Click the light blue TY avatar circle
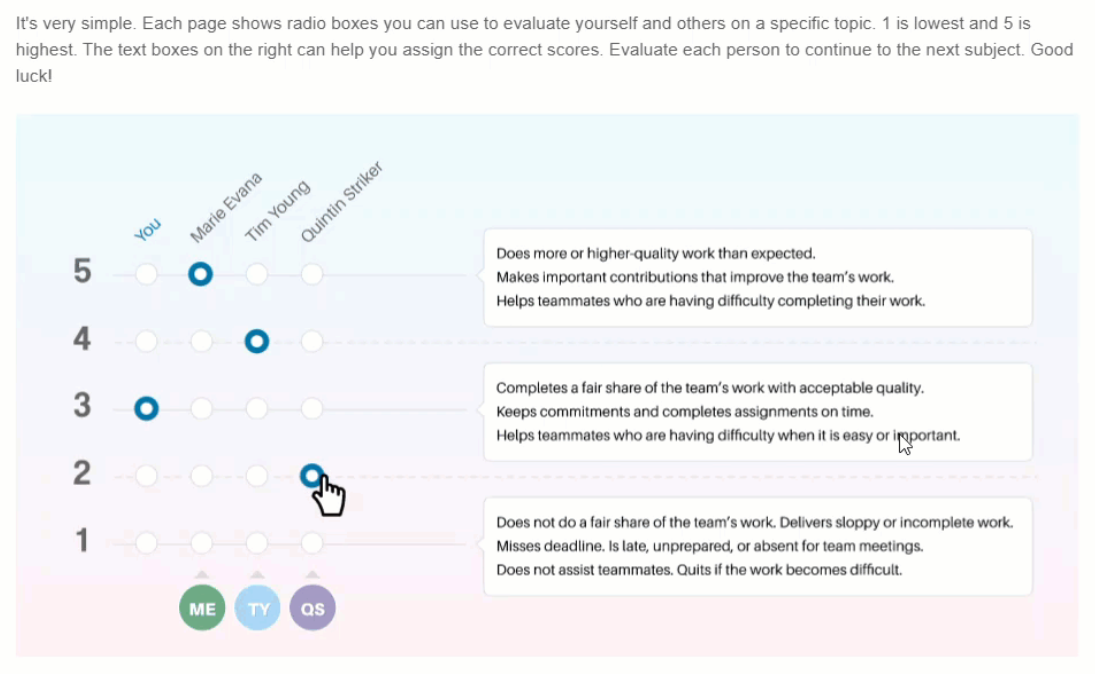1095x674 pixels. click(257, 608)
